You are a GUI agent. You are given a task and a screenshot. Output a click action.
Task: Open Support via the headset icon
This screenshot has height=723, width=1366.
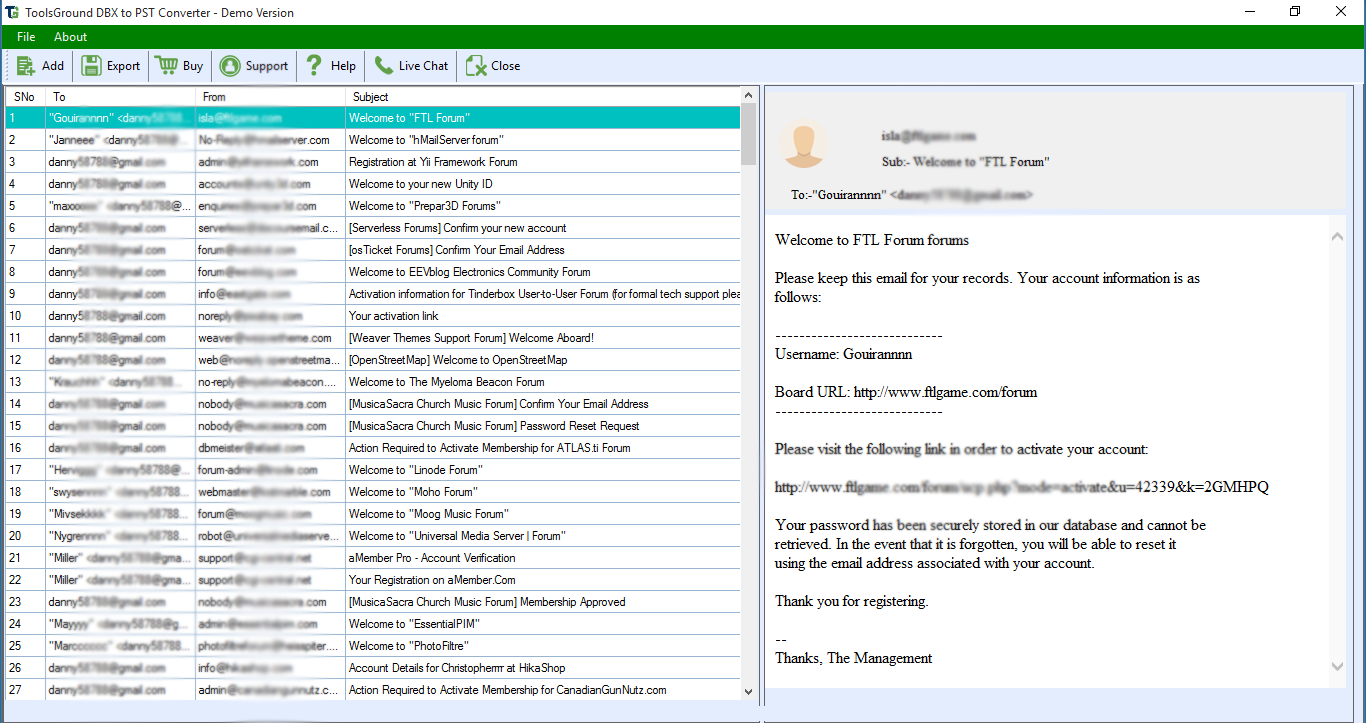coord(230,66)
